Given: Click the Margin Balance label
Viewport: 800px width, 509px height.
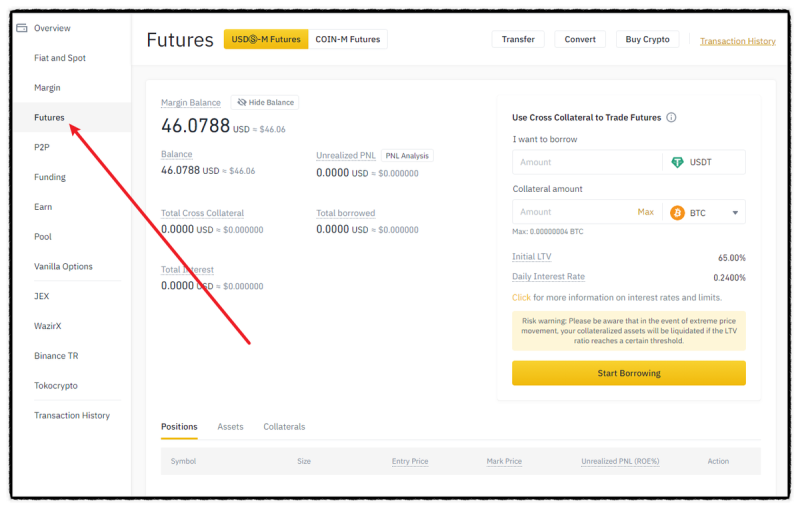Looking at the screenshot, I should click(191, 103).
